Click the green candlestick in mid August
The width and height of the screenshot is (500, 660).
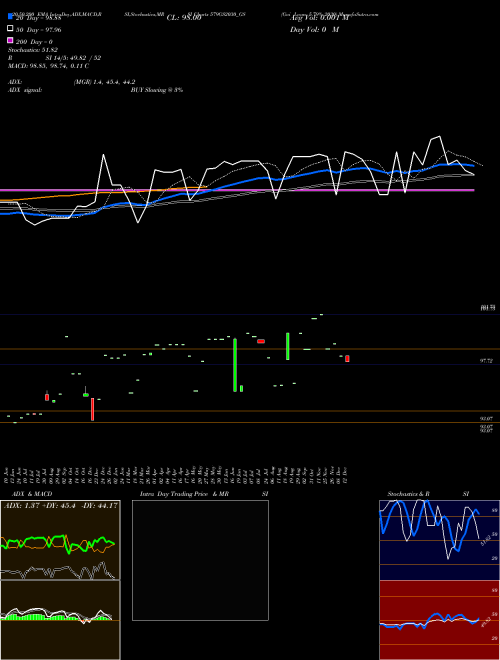point(287,346)
